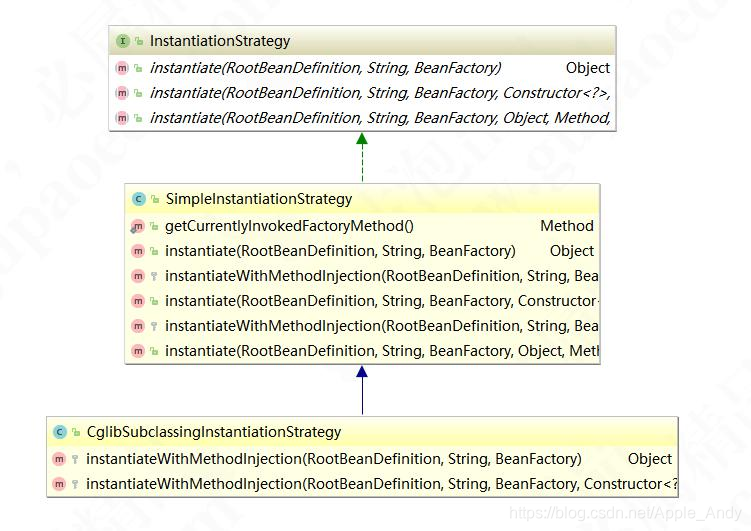Viewport: 751px width, 531px height.
Task: Select SimpleInstantiationStrategy instantiate text ending with Object, Meth
Action: click(382, 351)
